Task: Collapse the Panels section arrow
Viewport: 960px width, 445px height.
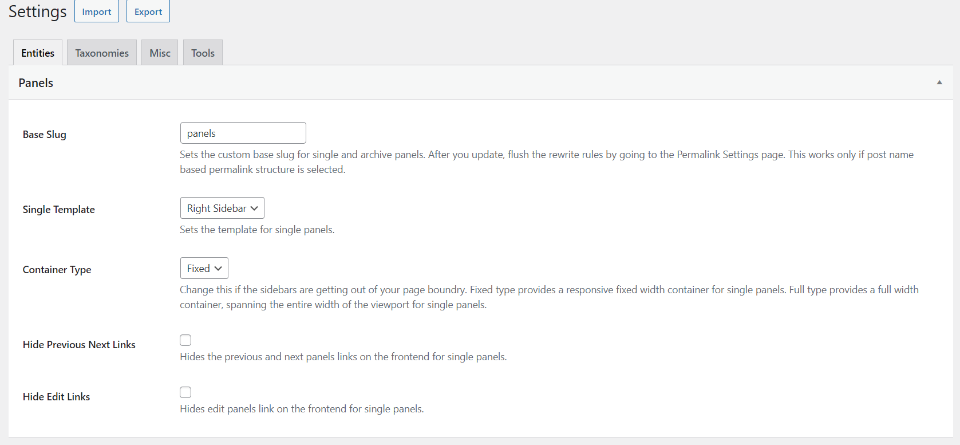Action: pos(939,83)
